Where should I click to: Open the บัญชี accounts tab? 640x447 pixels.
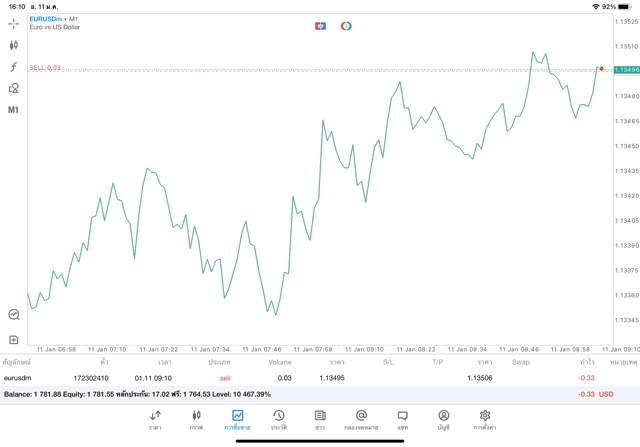point(444,420)
